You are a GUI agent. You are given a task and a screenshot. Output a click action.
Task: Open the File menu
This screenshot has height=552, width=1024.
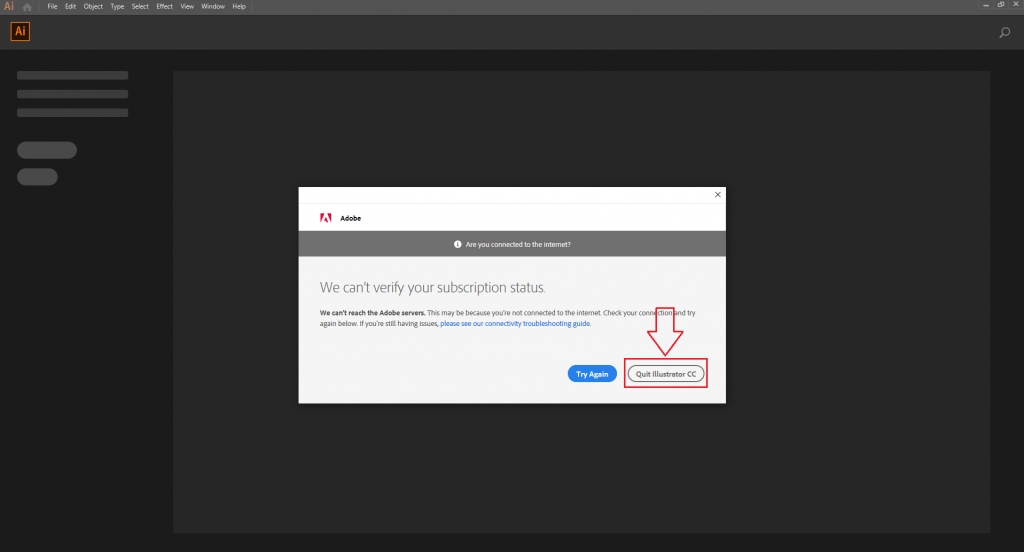(52, 6)
